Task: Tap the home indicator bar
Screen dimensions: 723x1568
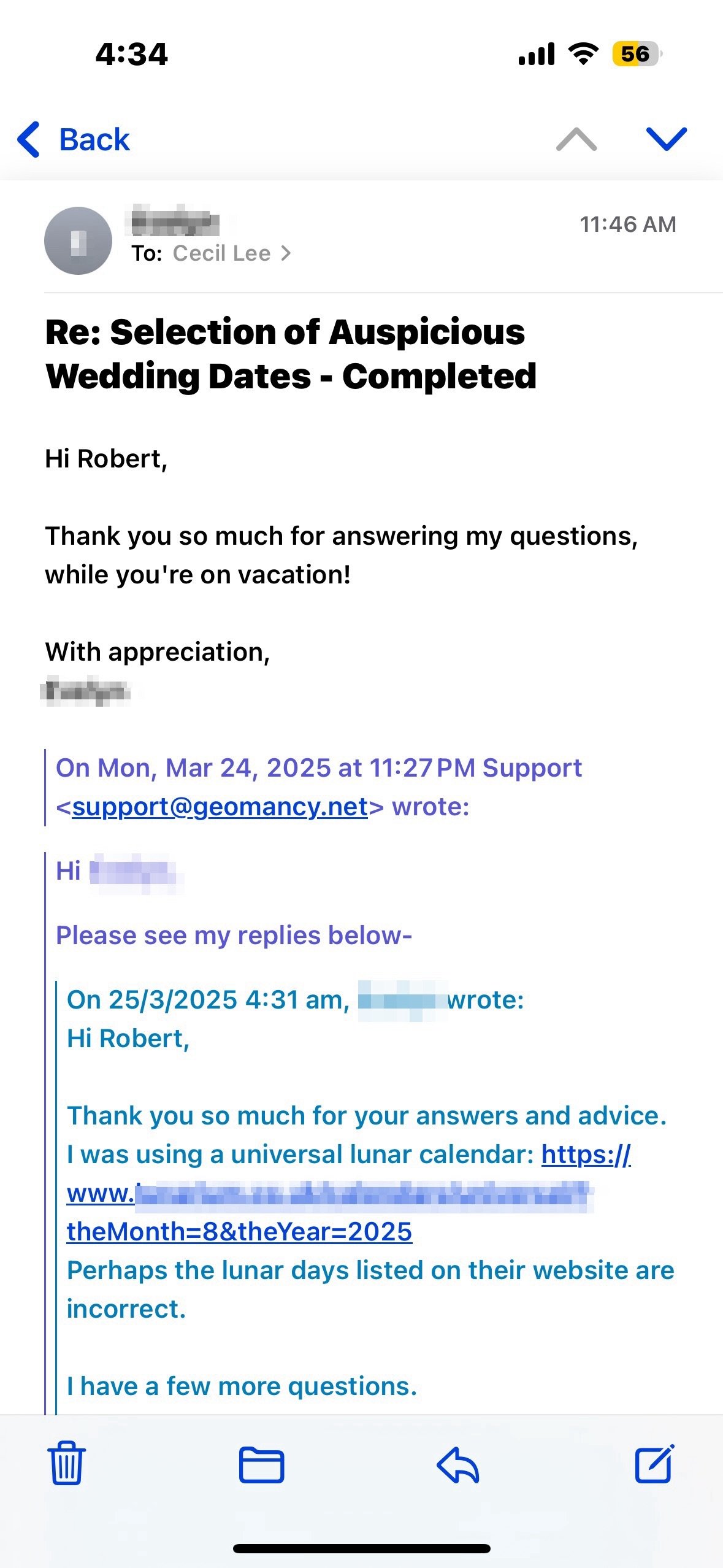Action: 361,1548
